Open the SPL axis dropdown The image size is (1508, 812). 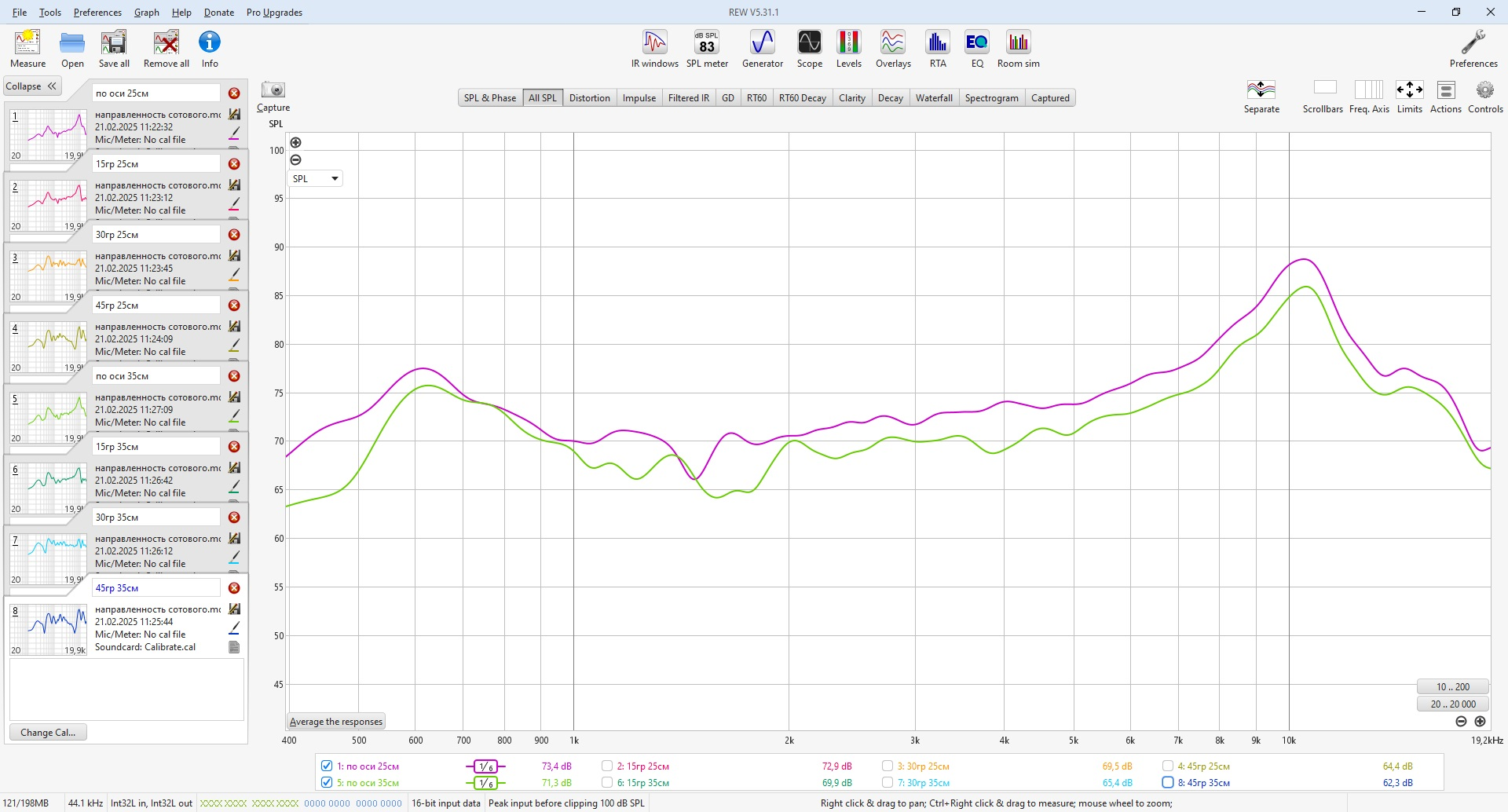pos(315,178)
